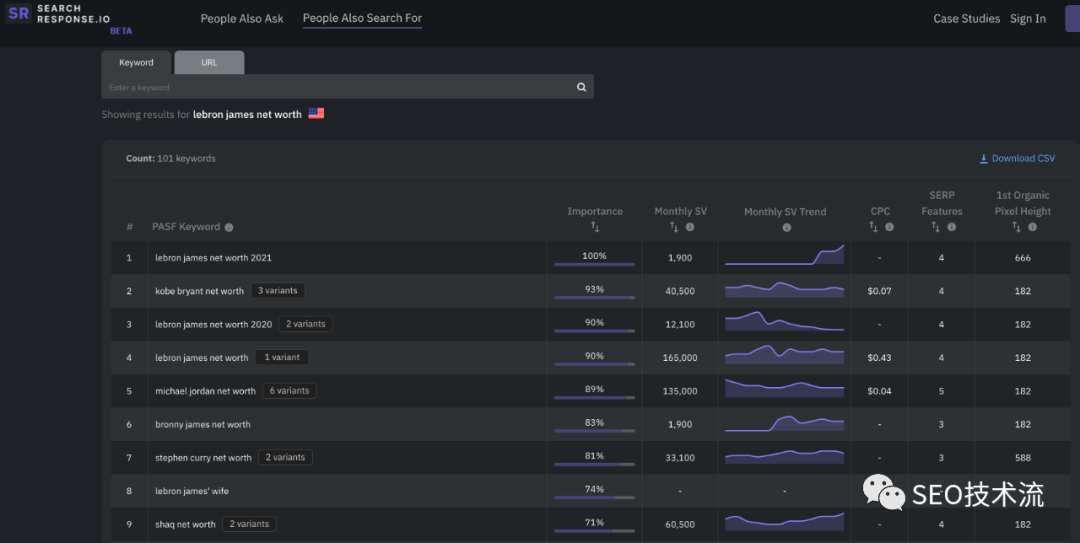Click the US flag country icon
The height and width of the screenshot is (543, 1080).
[x=316, y=114]
